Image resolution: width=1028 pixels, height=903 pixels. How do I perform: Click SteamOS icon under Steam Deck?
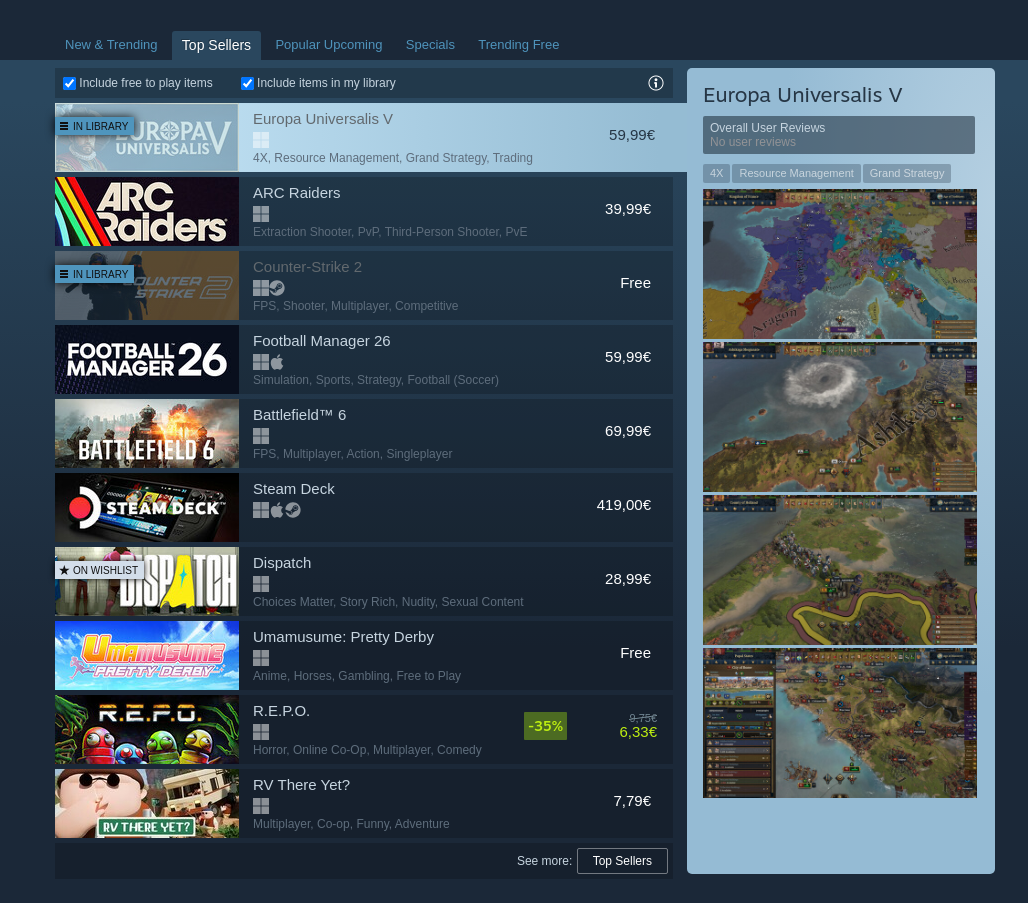point(293,510)
